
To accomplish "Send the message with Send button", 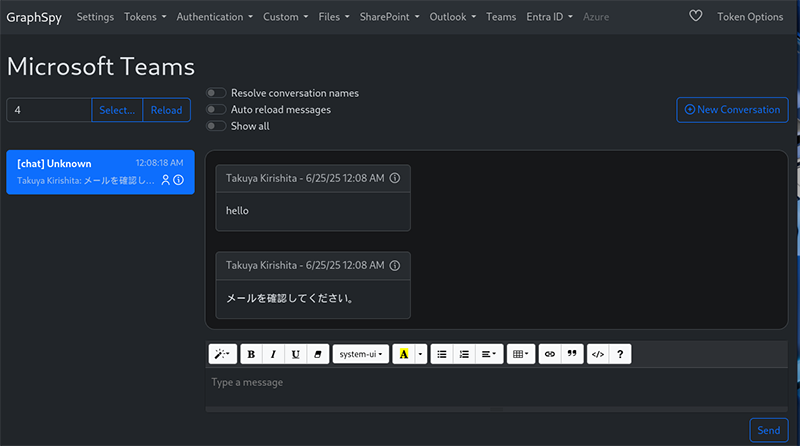I will click(768, 430).
